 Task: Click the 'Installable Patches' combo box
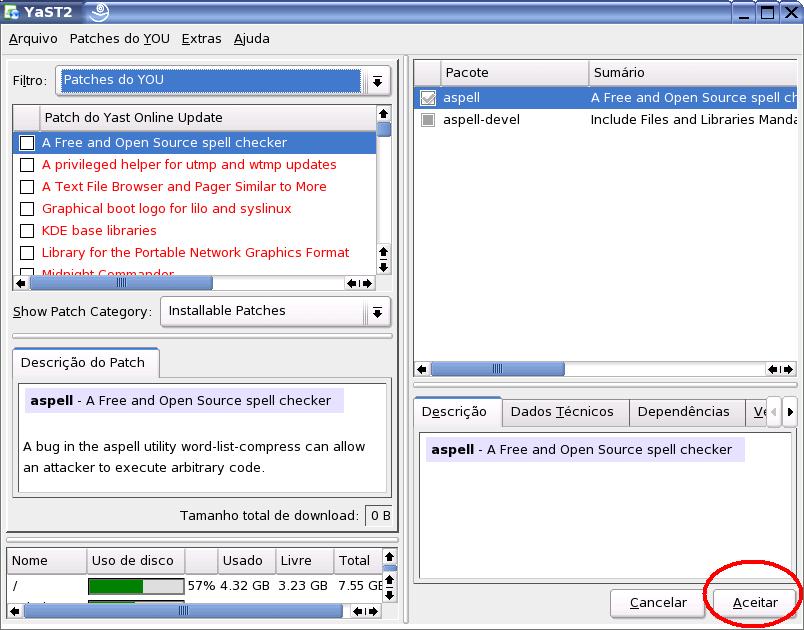[275, 312]
